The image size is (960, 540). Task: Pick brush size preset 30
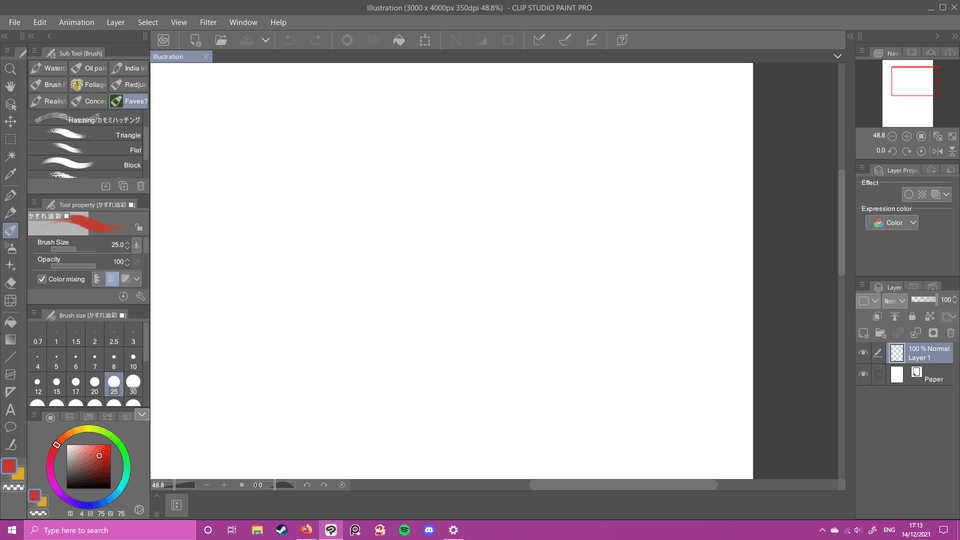pyautogui.click(x=133, y=384)
